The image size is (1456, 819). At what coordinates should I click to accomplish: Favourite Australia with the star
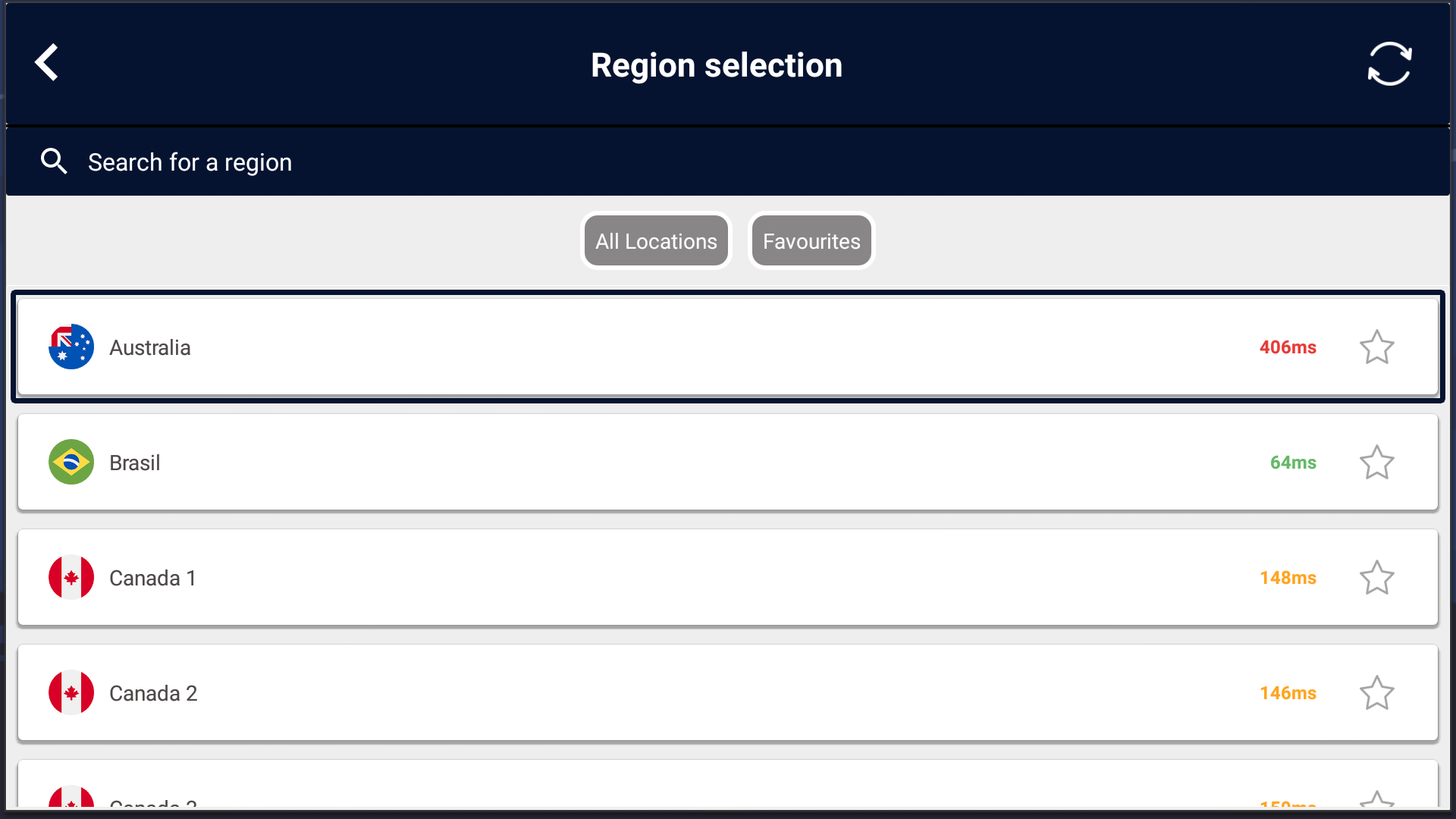click(x=1376, y=347)
